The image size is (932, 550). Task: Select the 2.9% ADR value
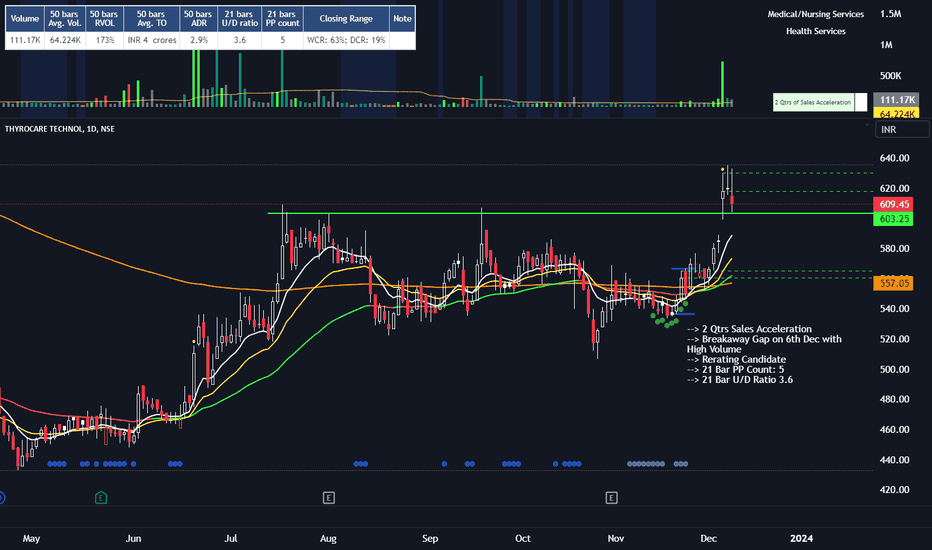[x=199, y=40]
